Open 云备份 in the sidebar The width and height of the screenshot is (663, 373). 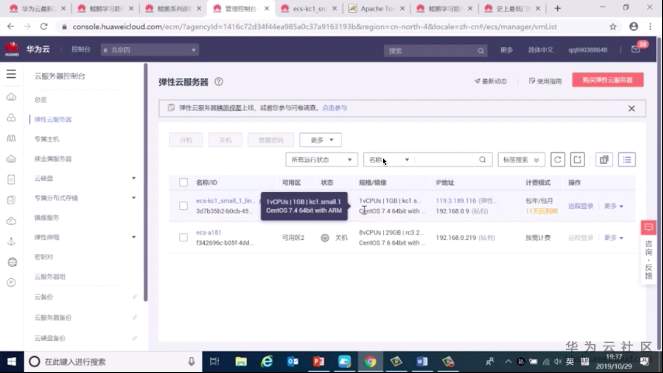tap(44, 297)
